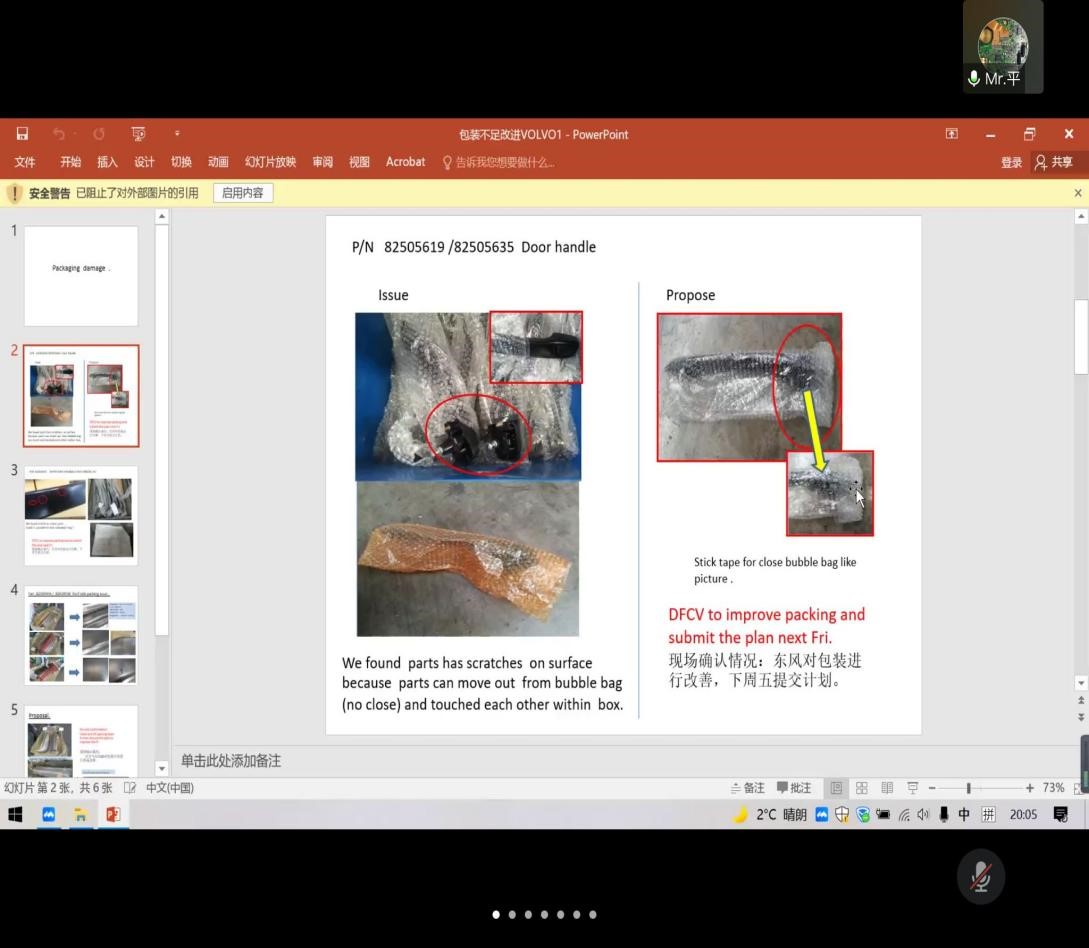
Task: Click the 73% zoom level
Action: pos(1053,788)
